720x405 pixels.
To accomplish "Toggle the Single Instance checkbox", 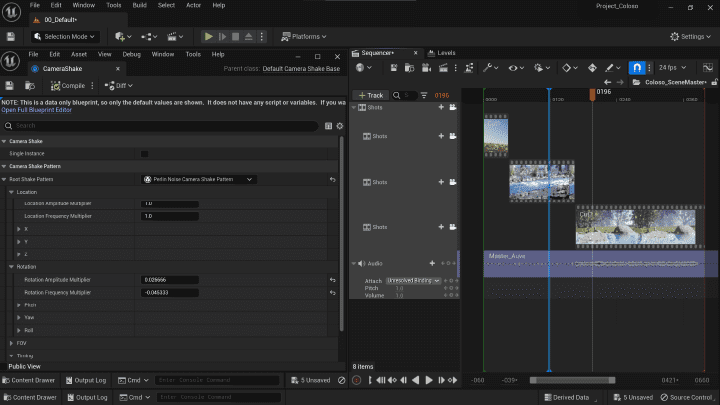I will click(145, 154).
